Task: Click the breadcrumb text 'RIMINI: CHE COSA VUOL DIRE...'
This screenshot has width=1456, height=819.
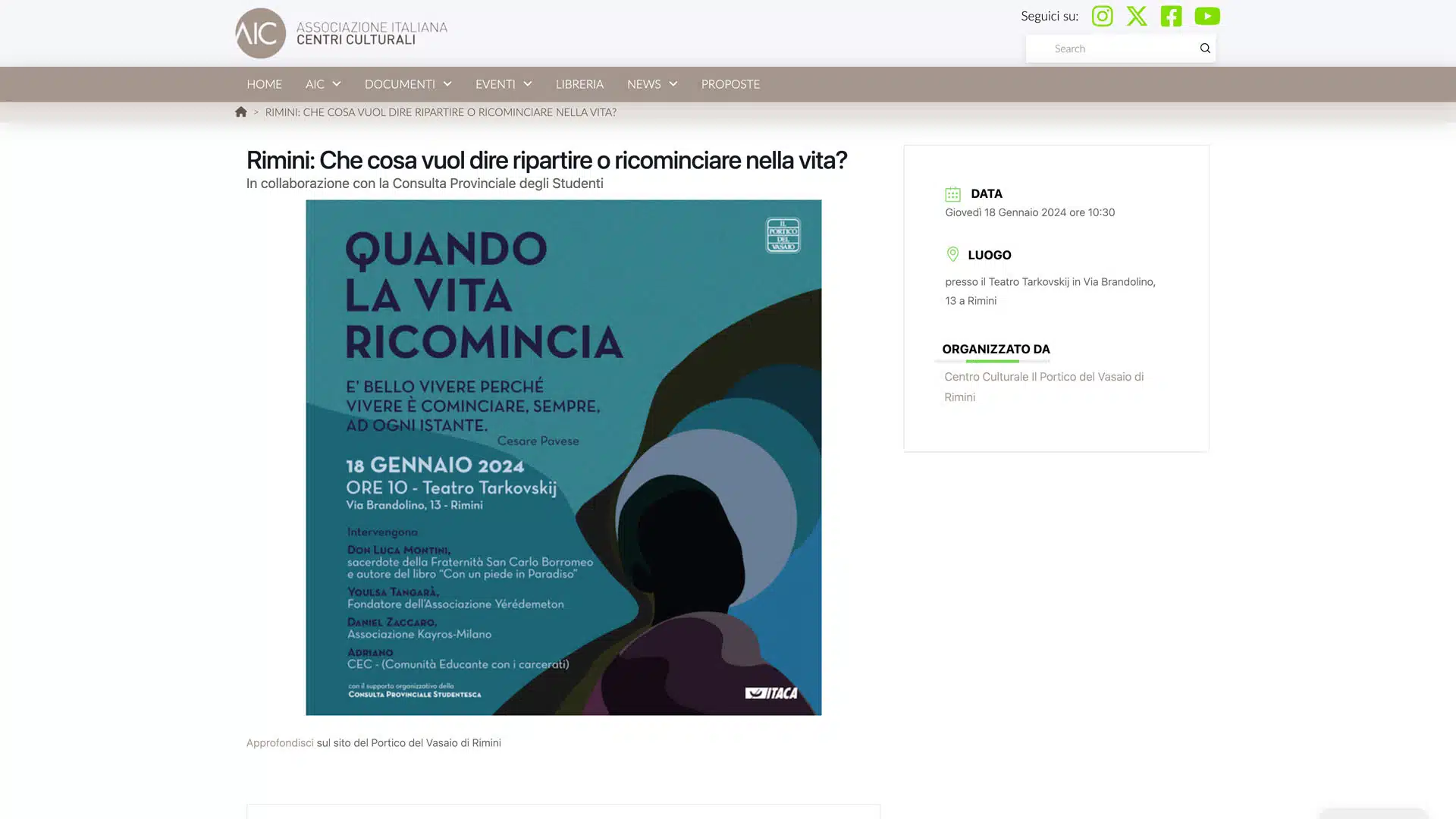Action: click(441, 112)
